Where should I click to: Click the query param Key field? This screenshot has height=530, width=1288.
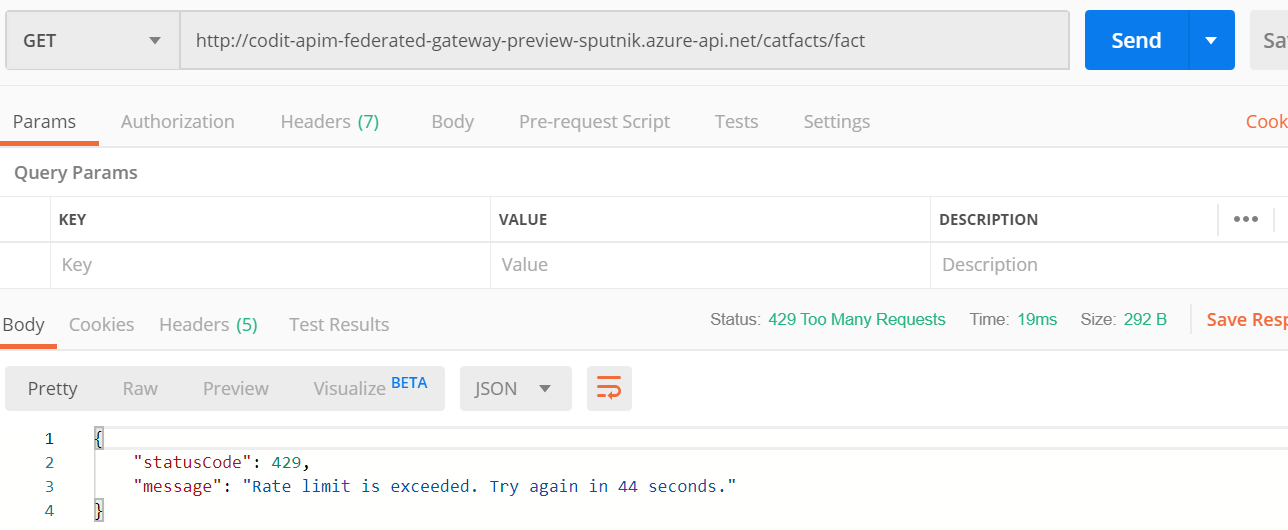click(x=270, y=265)
